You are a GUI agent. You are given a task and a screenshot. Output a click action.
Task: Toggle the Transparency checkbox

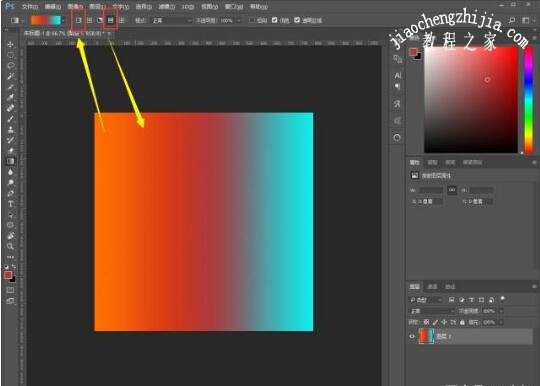297,20
